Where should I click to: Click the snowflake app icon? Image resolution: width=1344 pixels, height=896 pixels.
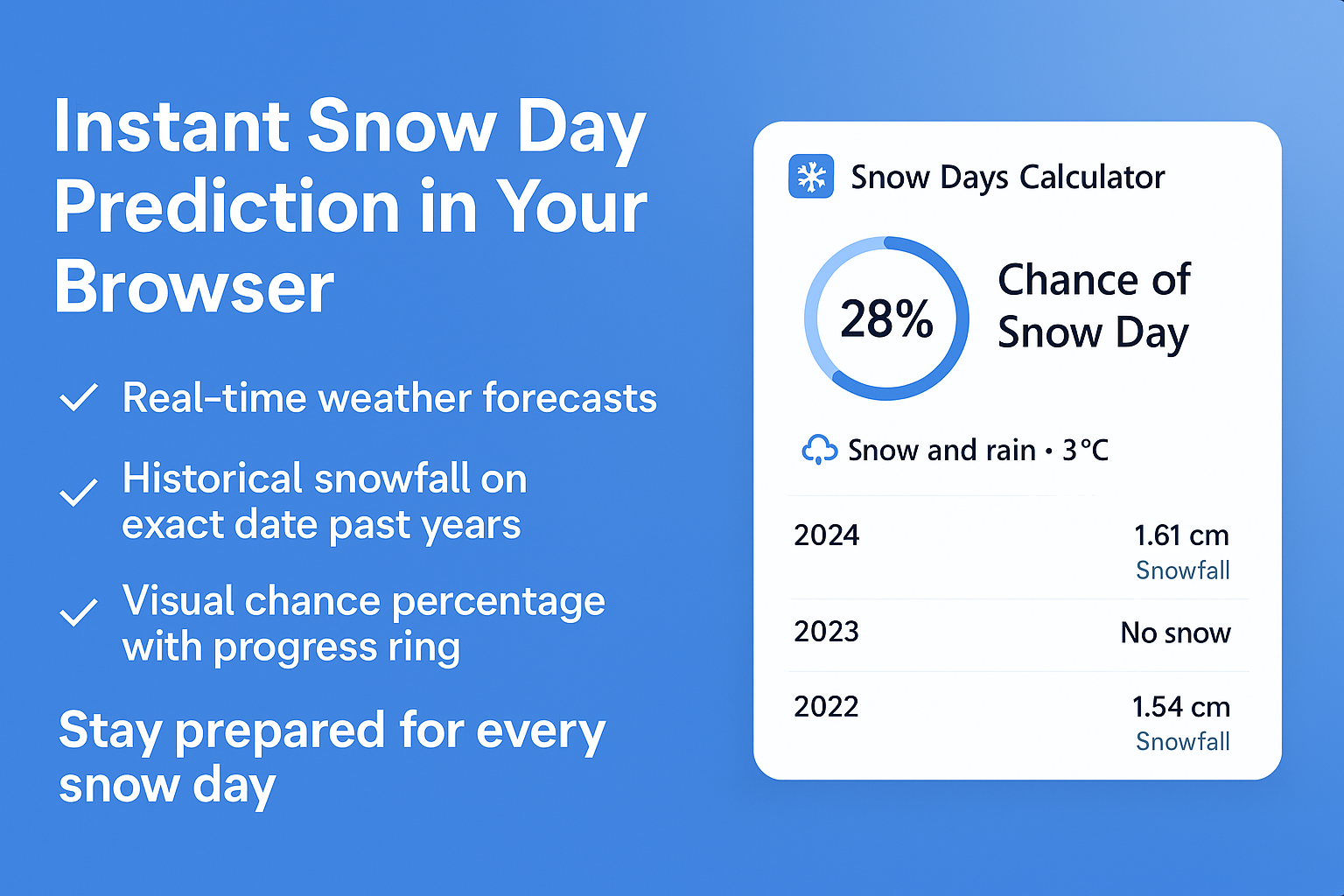[811, 176]
